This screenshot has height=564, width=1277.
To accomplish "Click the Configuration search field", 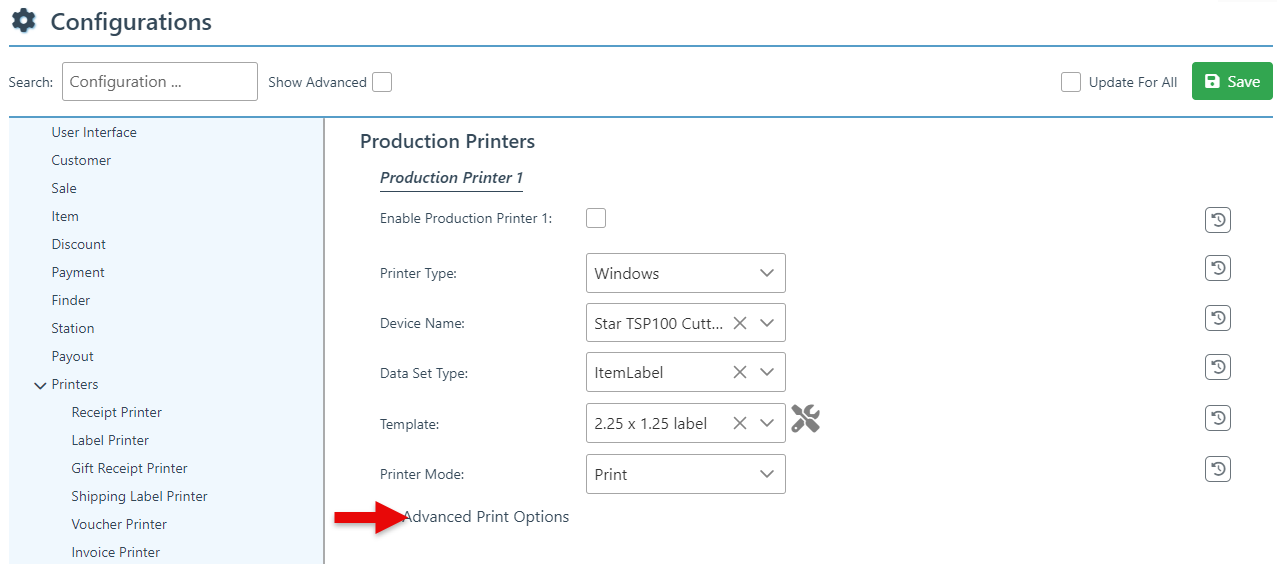I will coord(160,82).
